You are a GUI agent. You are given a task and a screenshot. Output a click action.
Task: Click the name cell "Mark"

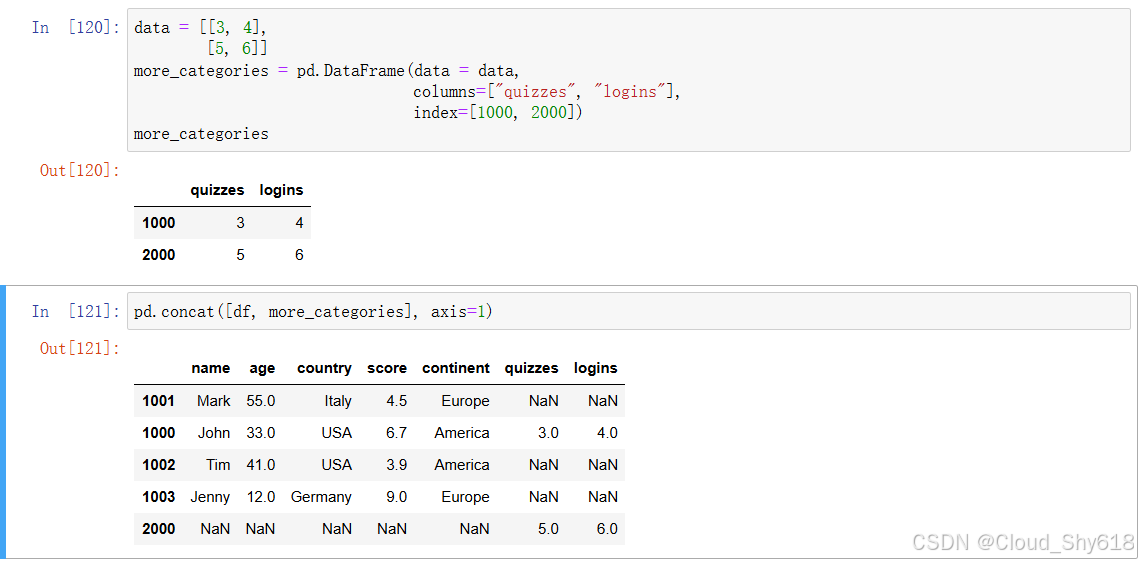pyautogui.click(x=213, y=401)
